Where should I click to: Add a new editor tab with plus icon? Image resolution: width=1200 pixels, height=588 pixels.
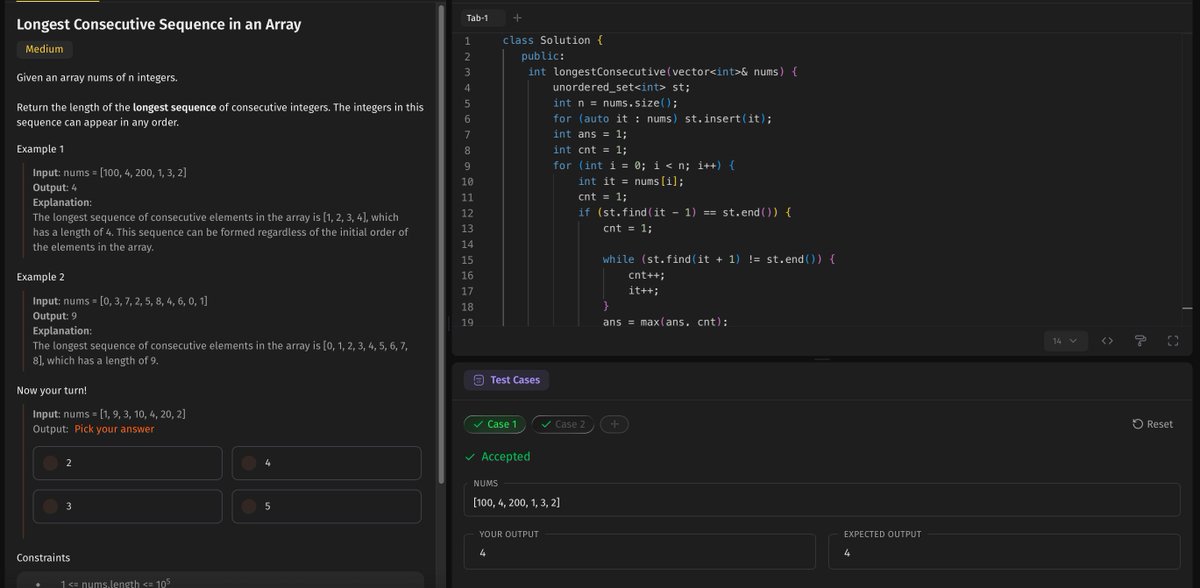coord(517,18)
